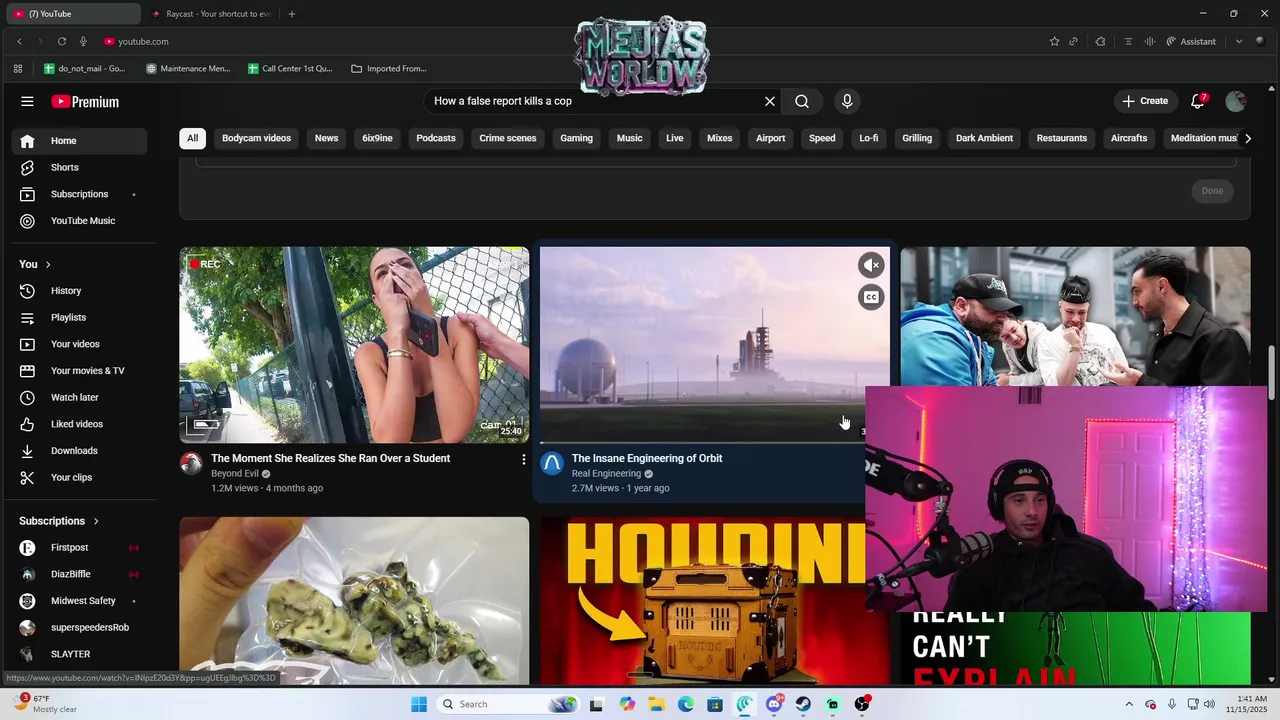
Task: Reload the page in browser toolbar
Action: click(x=62, y=41)
